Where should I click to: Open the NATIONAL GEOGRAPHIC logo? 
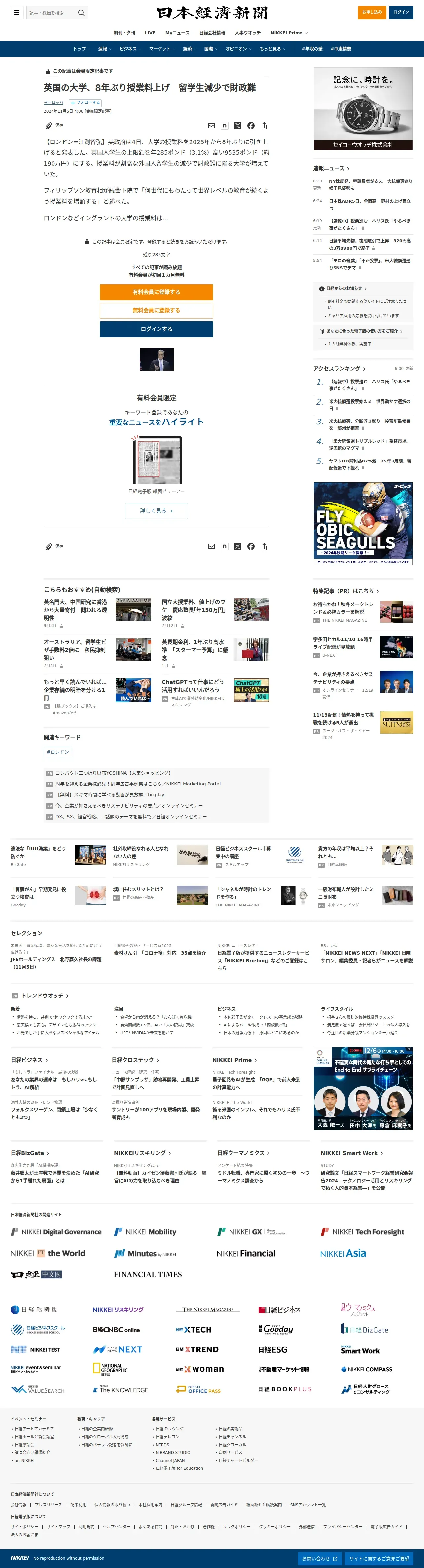[110, 1370]
